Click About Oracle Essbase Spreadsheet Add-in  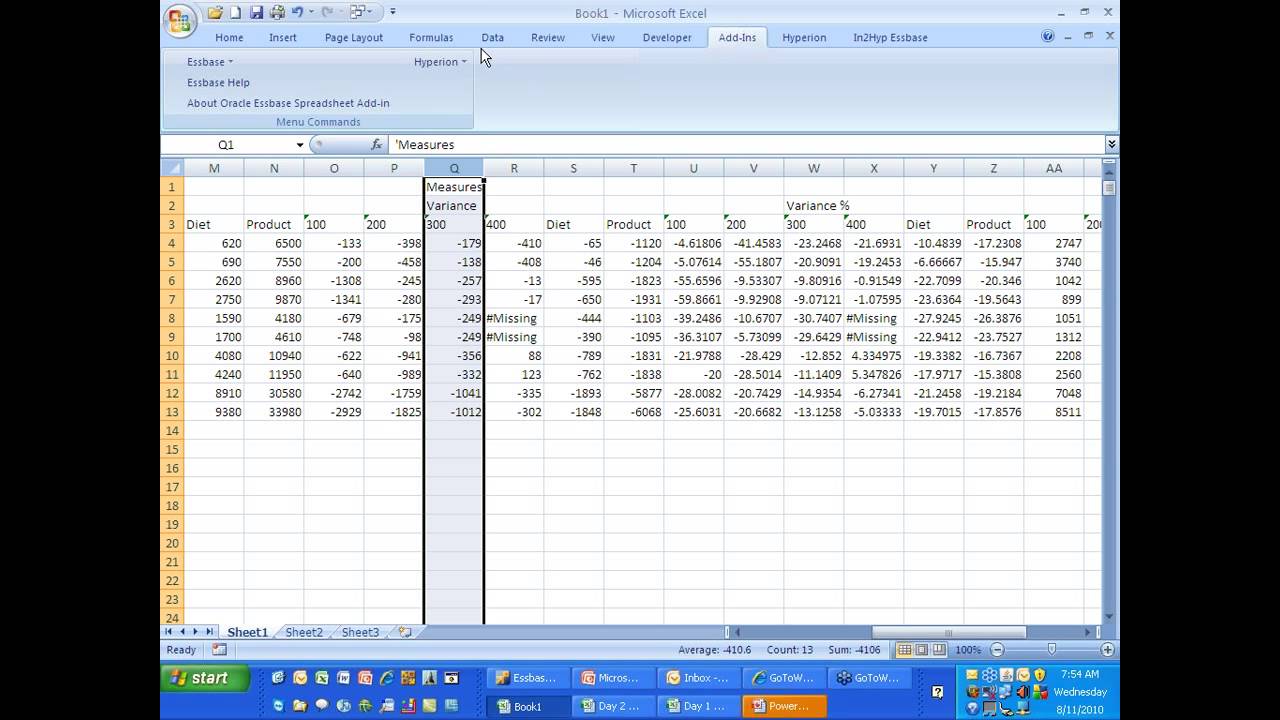(288, 103)
